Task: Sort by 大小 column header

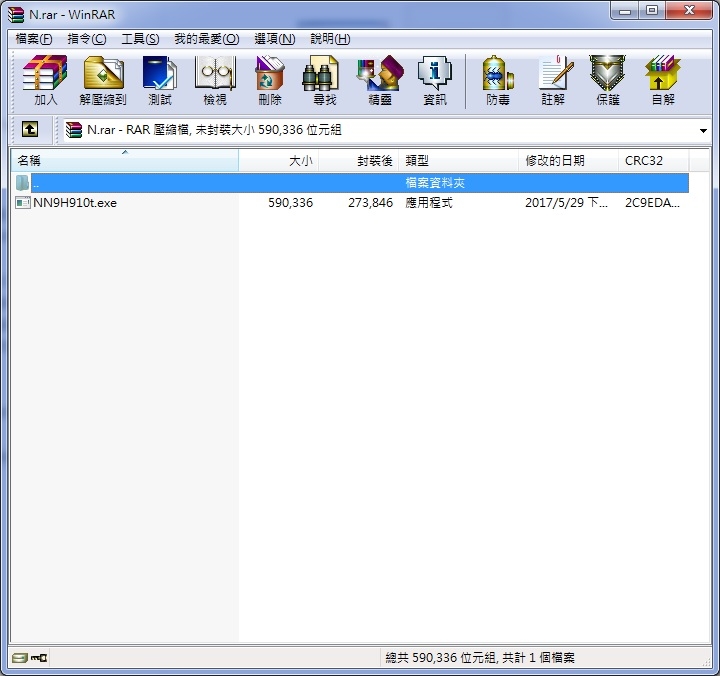Action: pyautogui.click(x=279, y=161)
